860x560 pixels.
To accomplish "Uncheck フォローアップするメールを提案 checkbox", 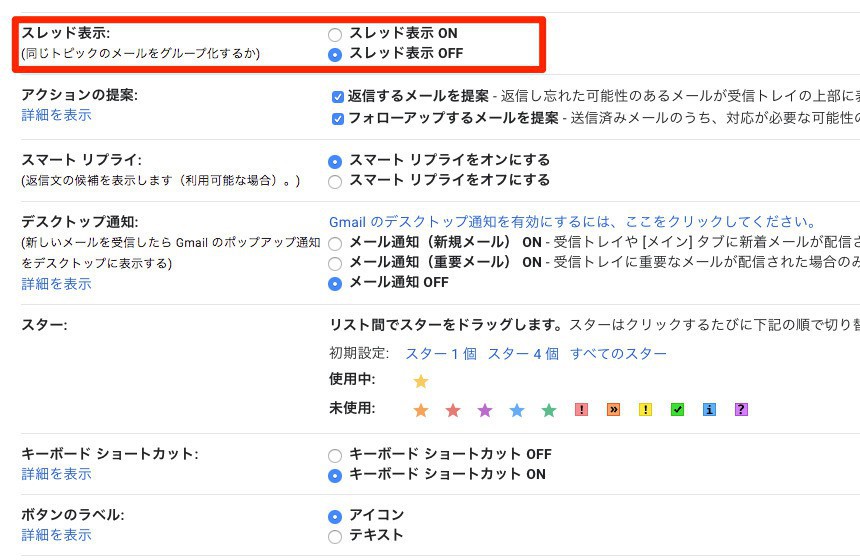I will tap(338, 119).
